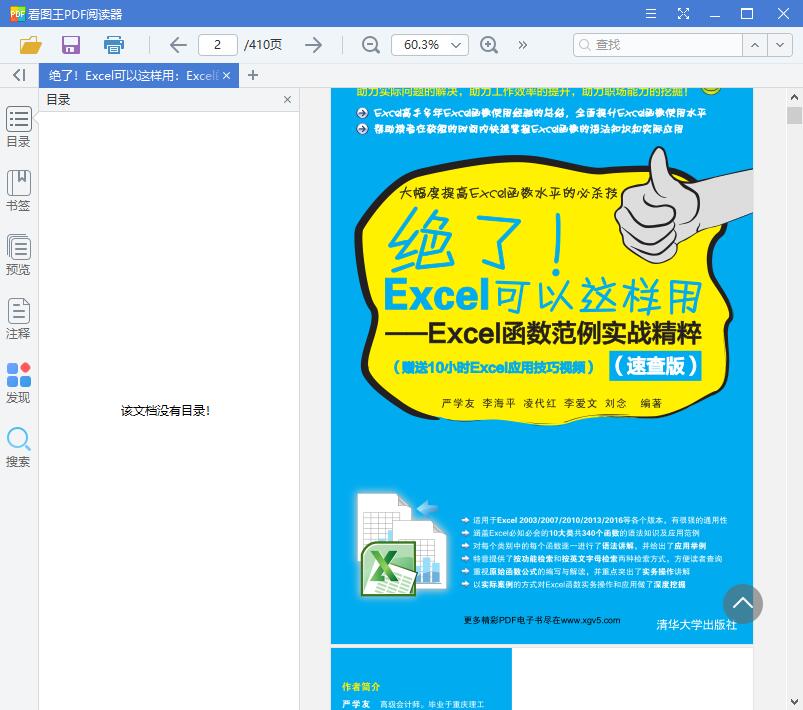
Task: Click the 该文档没有目录! message
Action: (x=165, y=410)
